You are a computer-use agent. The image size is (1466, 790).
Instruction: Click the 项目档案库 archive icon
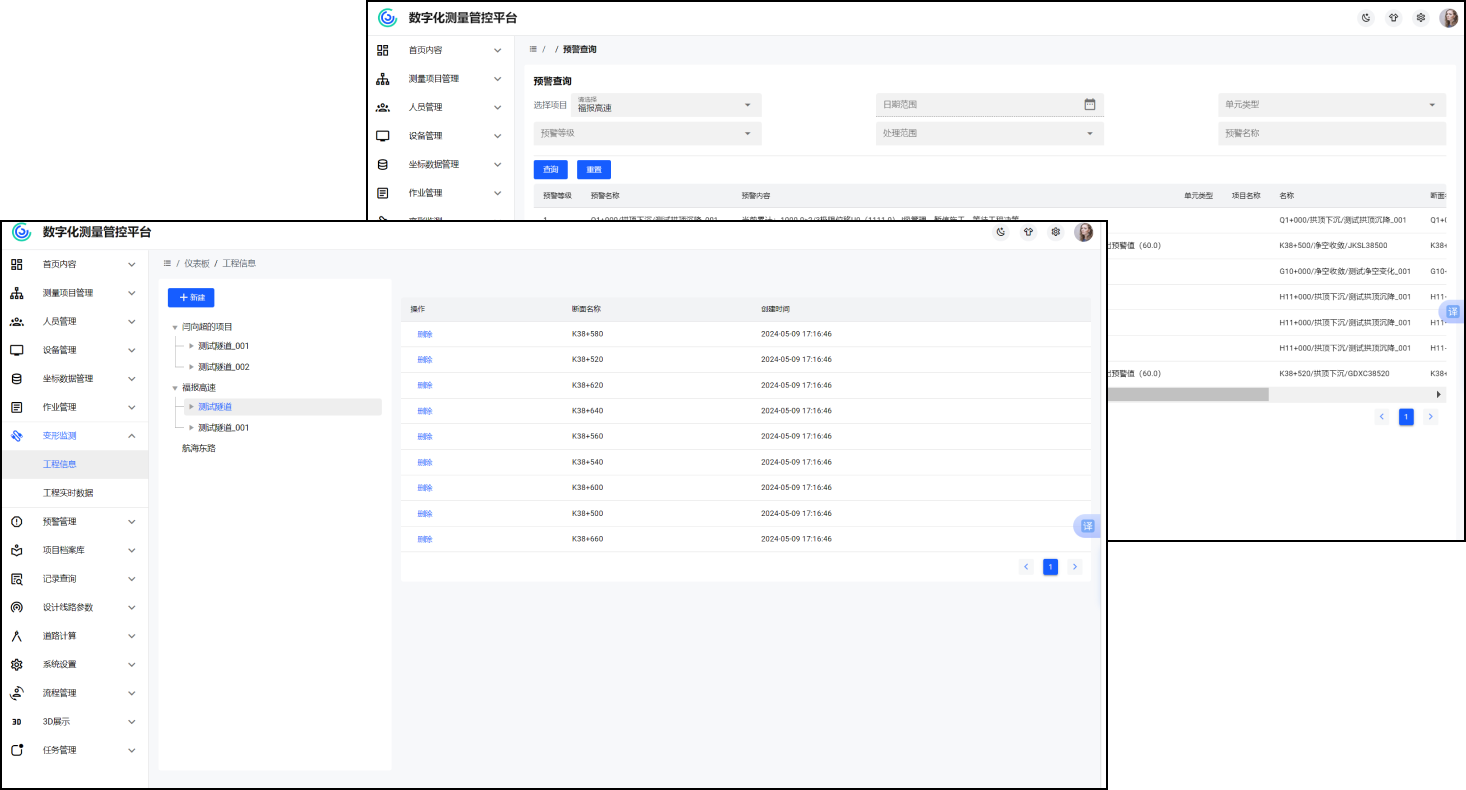click(x=17, y=550)
